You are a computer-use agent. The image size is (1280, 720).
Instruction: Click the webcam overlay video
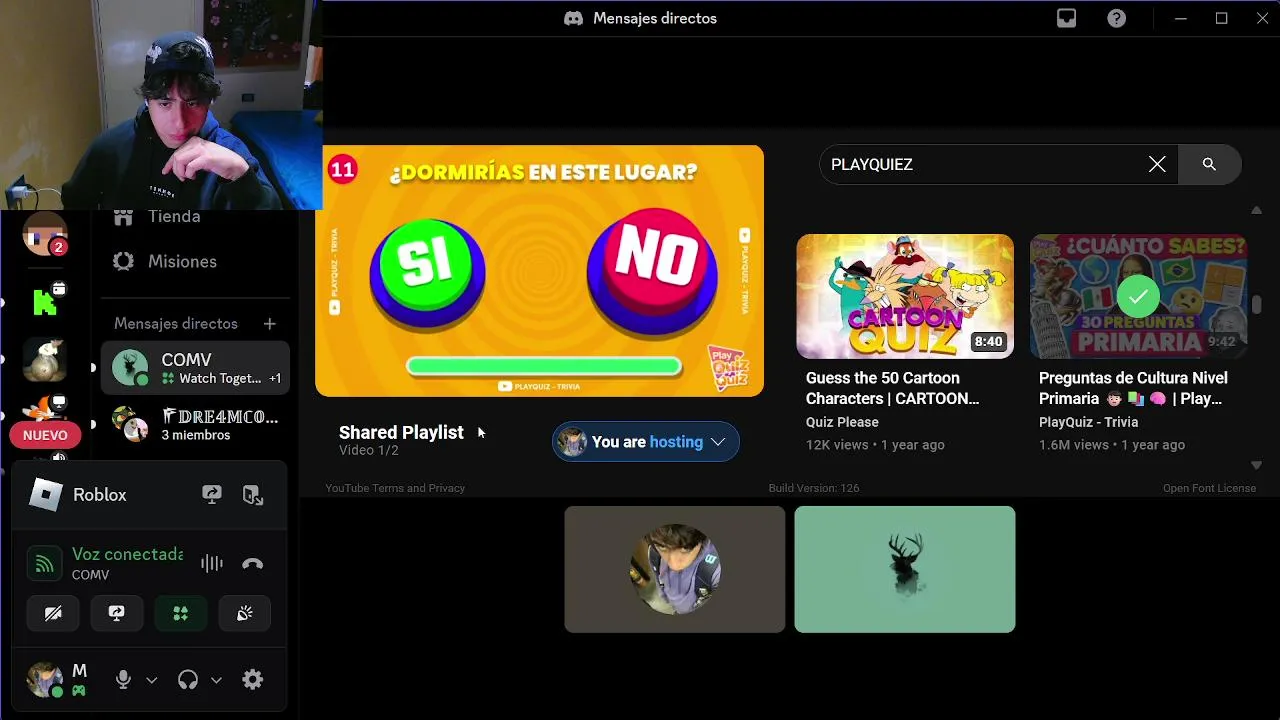pos(161,104)
